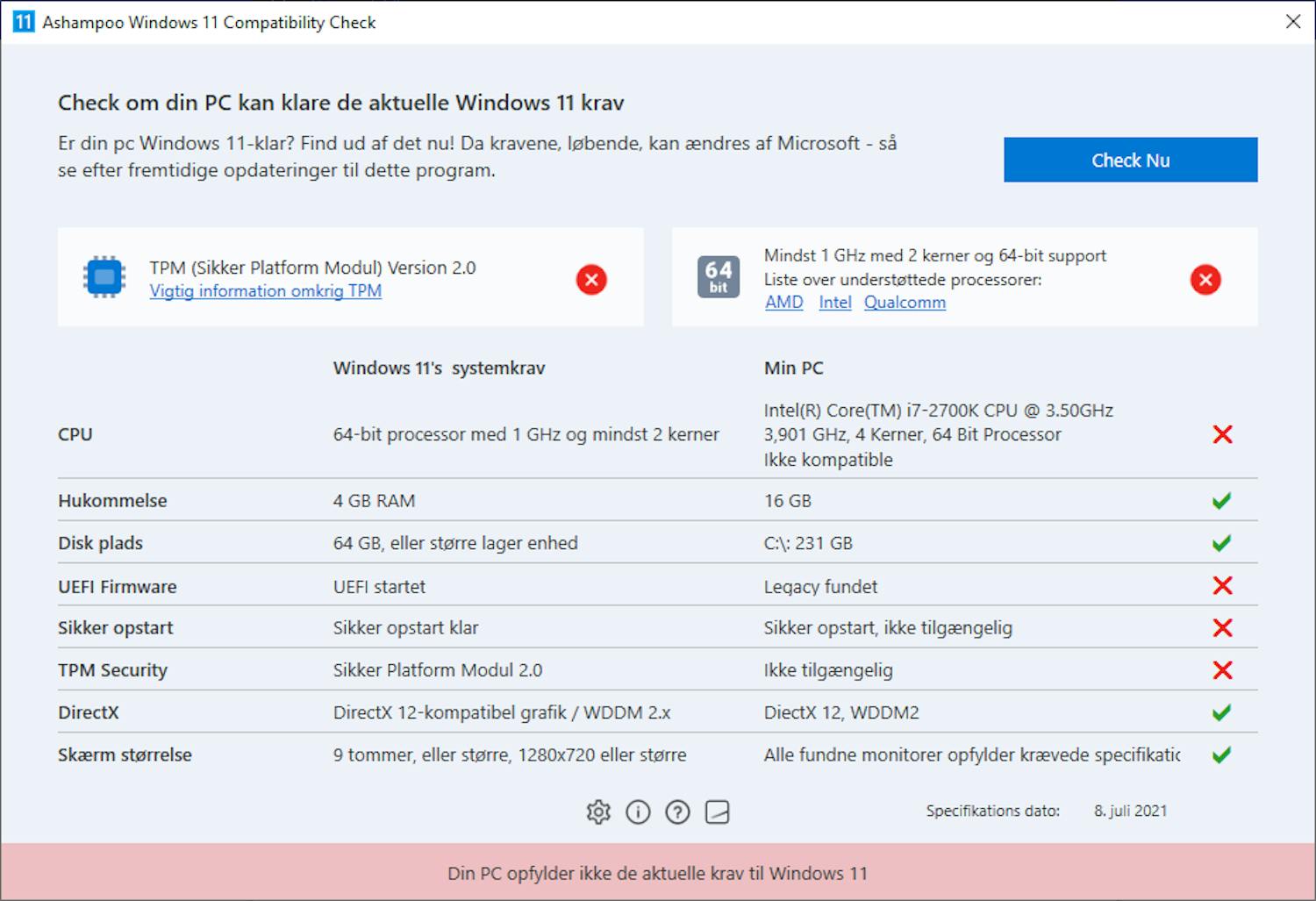Click the red X beside the processor card
The height and width of the screenshot is (901, 1316).
pyautogui.click(x=1205, y=280)
